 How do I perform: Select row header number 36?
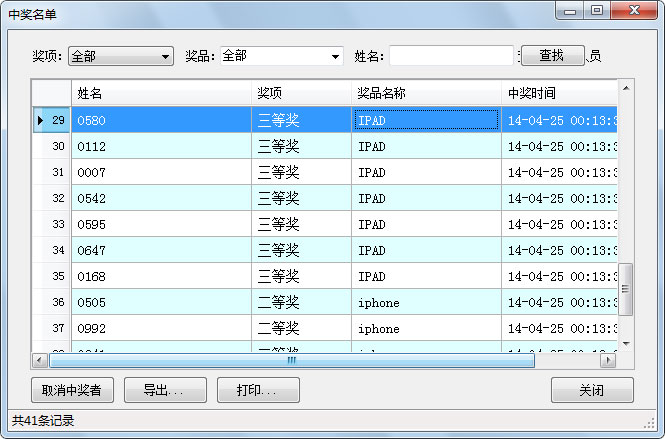52,302
